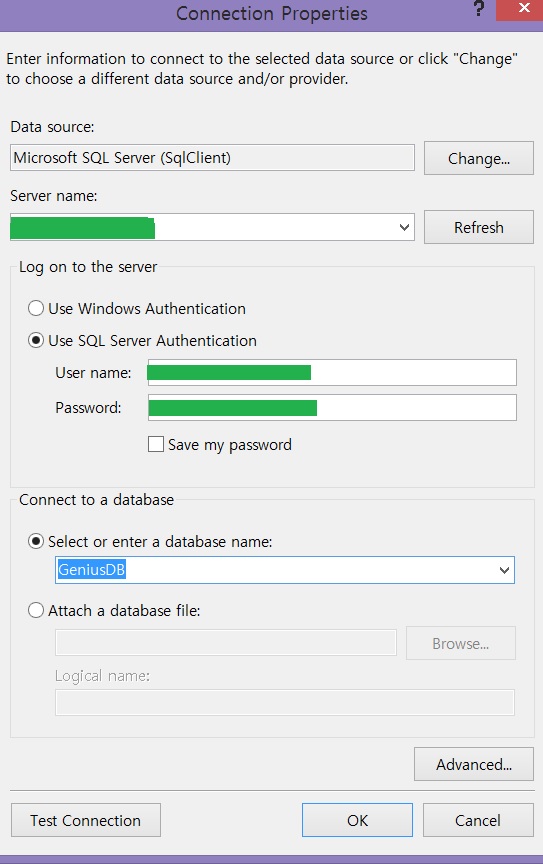Choose Select or enter a database name
Viewport: 543px width, 864px height.
(x=36, y=542)
